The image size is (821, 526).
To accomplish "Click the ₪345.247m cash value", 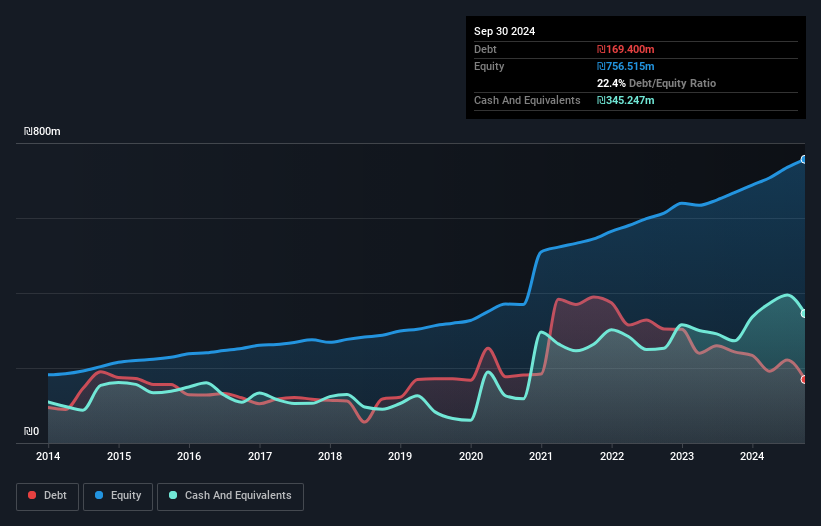I will click(626, 100).
